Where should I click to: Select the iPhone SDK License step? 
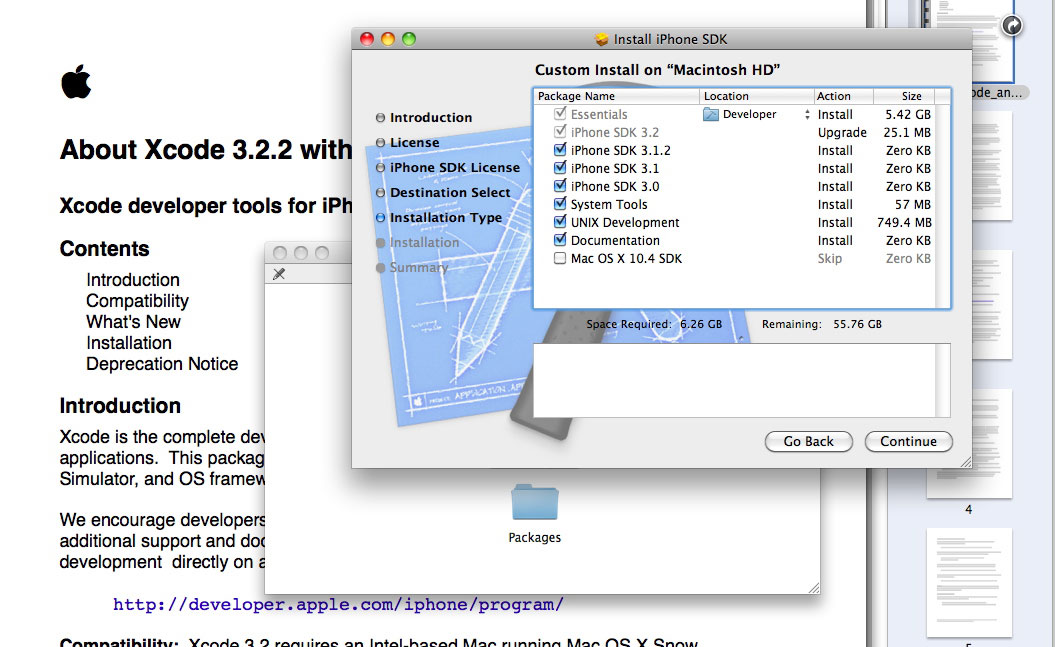455,167
